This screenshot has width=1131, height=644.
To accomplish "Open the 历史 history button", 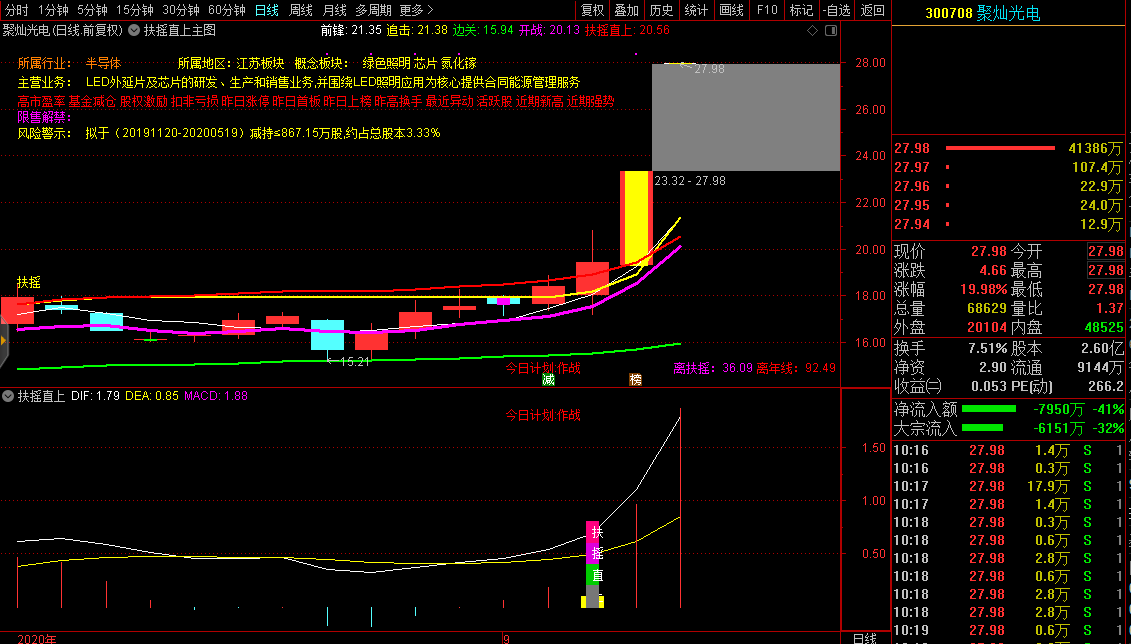I will (661, 10).
